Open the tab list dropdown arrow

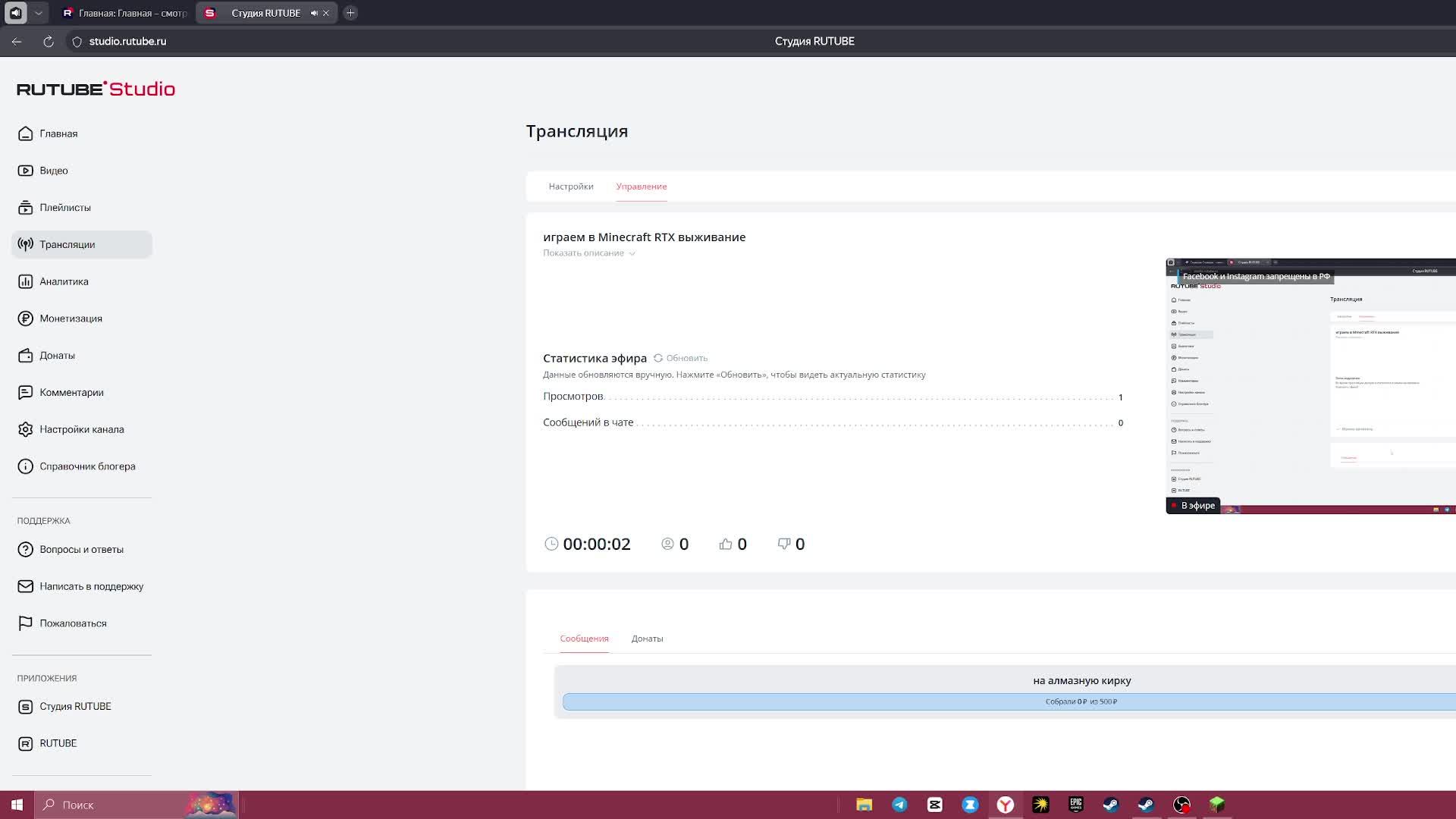(x=39, y=13)
